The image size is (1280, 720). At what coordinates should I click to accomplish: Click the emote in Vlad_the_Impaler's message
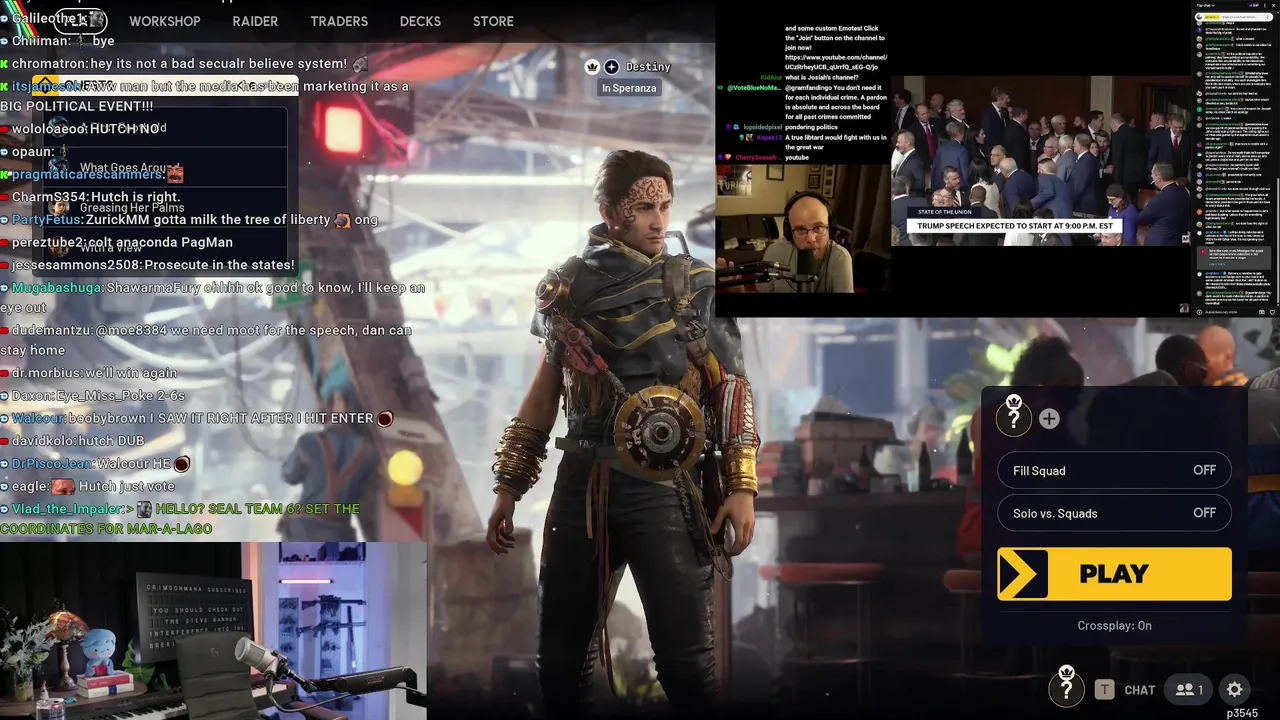(x=144, y=509)
